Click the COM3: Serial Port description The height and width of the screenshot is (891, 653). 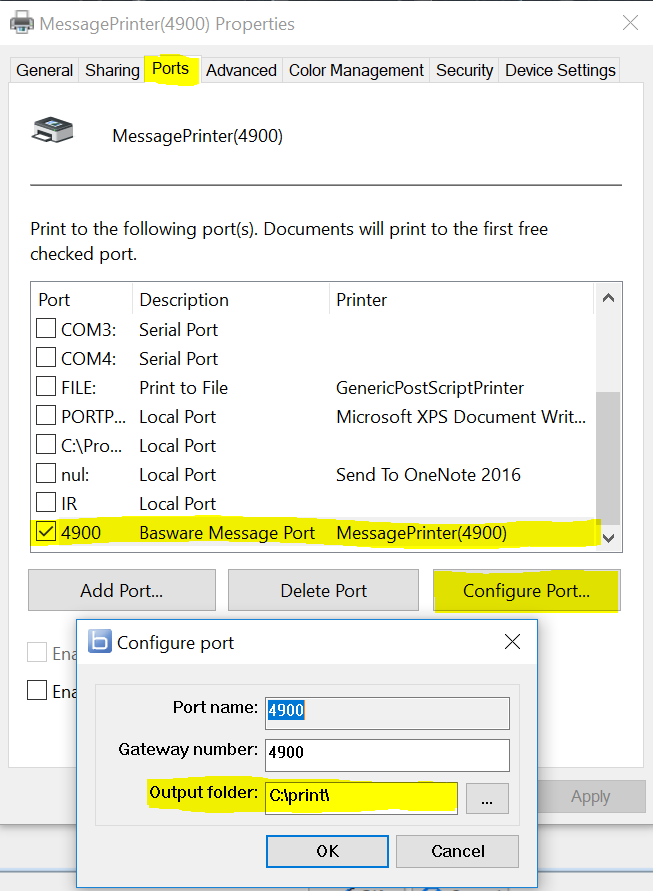click(178, 330)
